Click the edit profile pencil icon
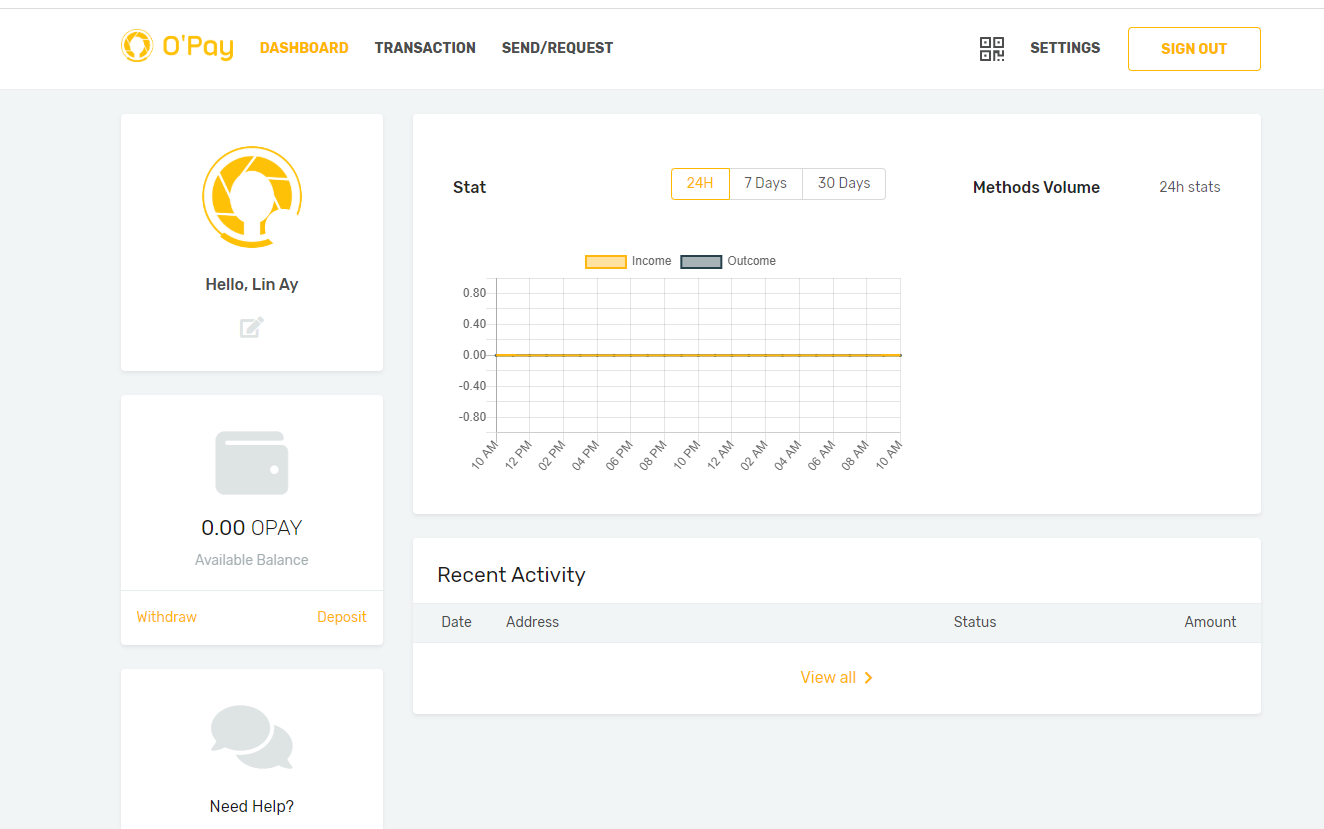The height and width of the screenshot is (829, 1324). 252,327
